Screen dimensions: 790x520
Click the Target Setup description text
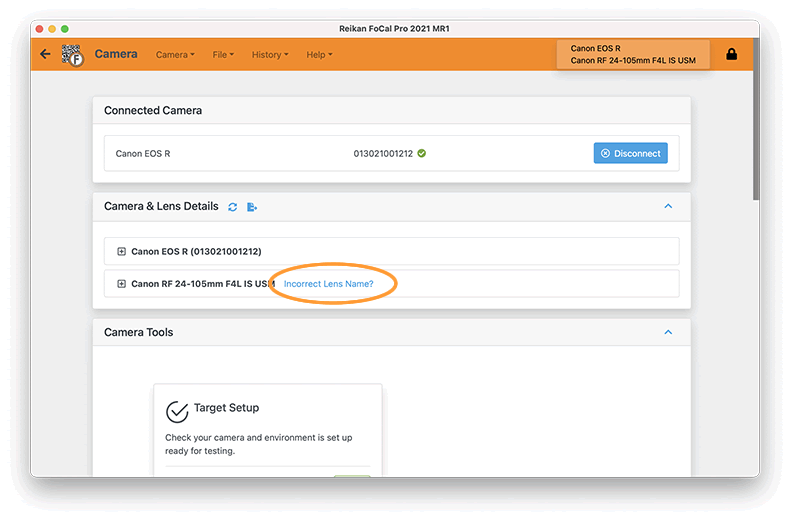(x=258, y=444)
